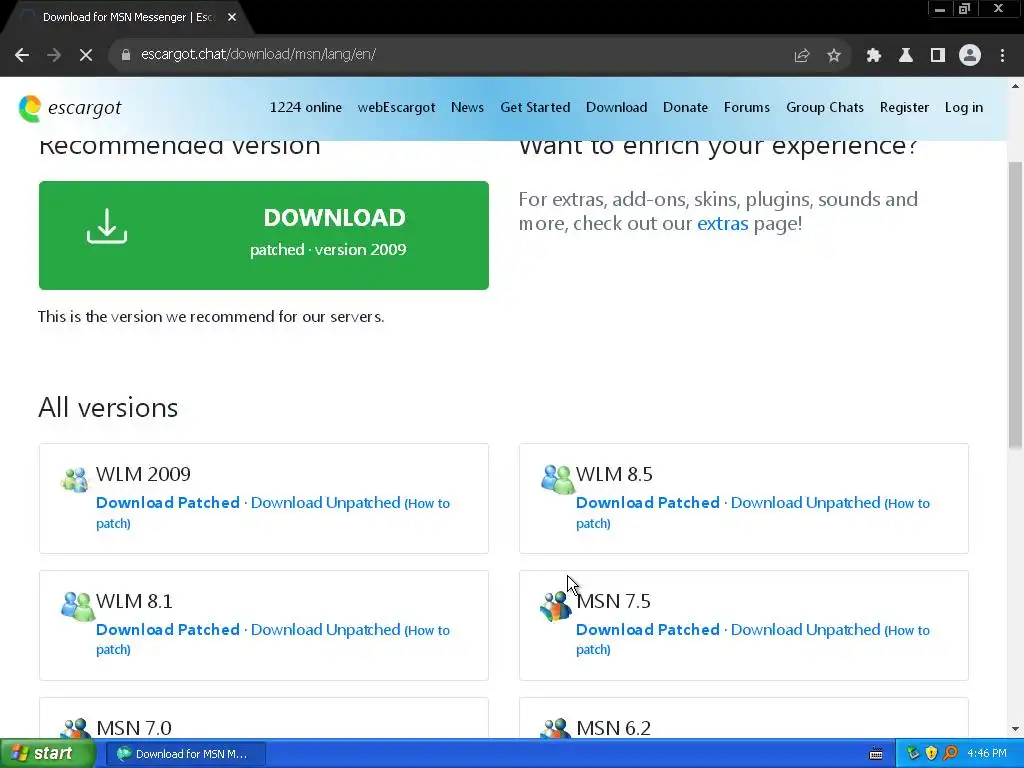
Task: Download Unpatched WLM 8.1
Action: coord(325,630)
